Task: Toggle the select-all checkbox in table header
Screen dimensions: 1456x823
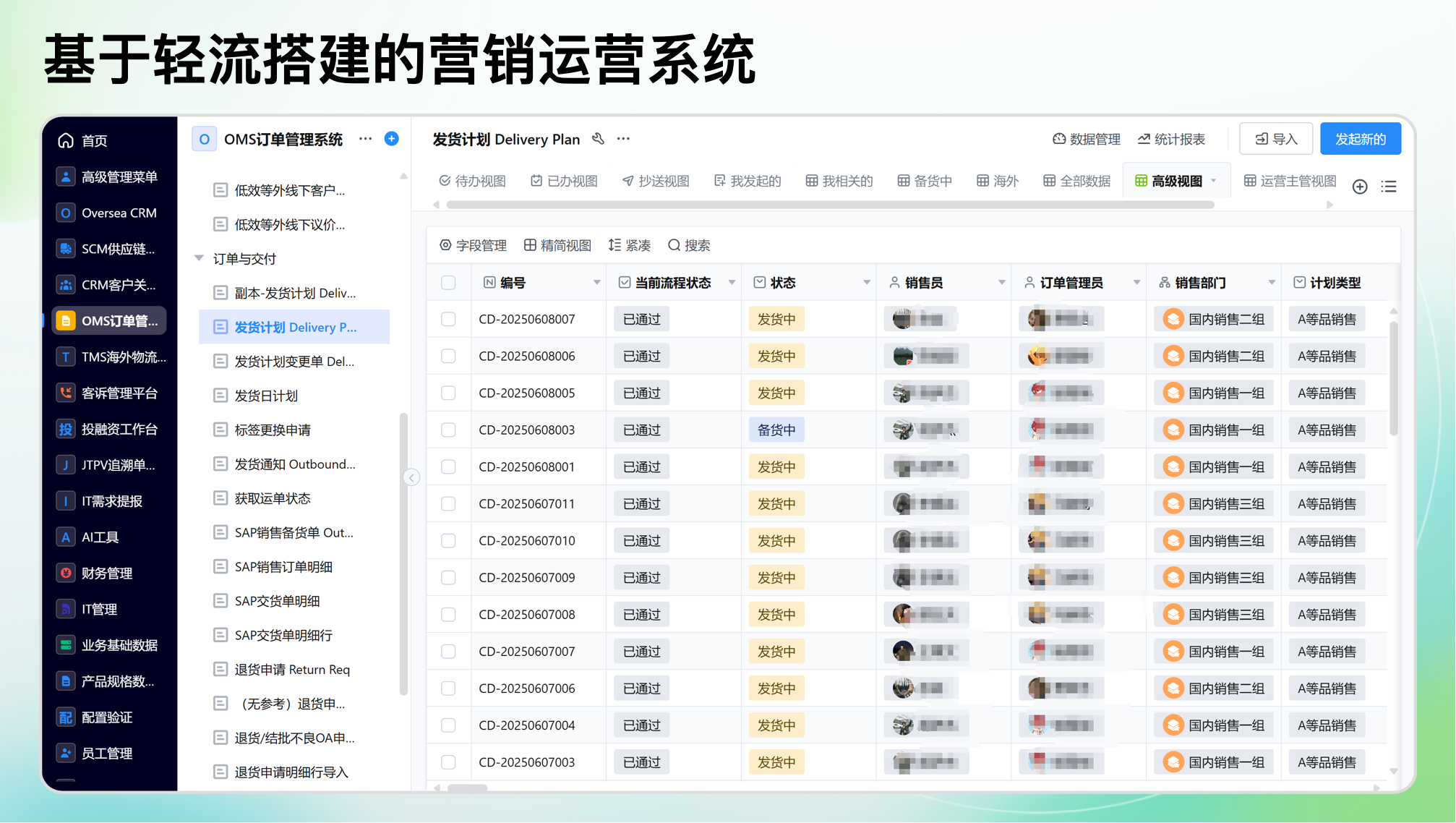Action: [448, 283]
